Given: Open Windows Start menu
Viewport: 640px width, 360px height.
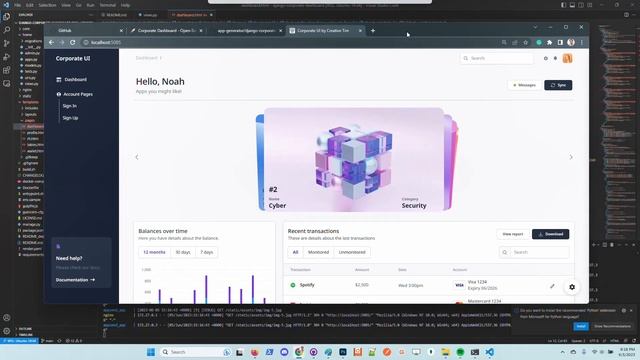Looking at the screenshot, I should [x=151, y=352].
